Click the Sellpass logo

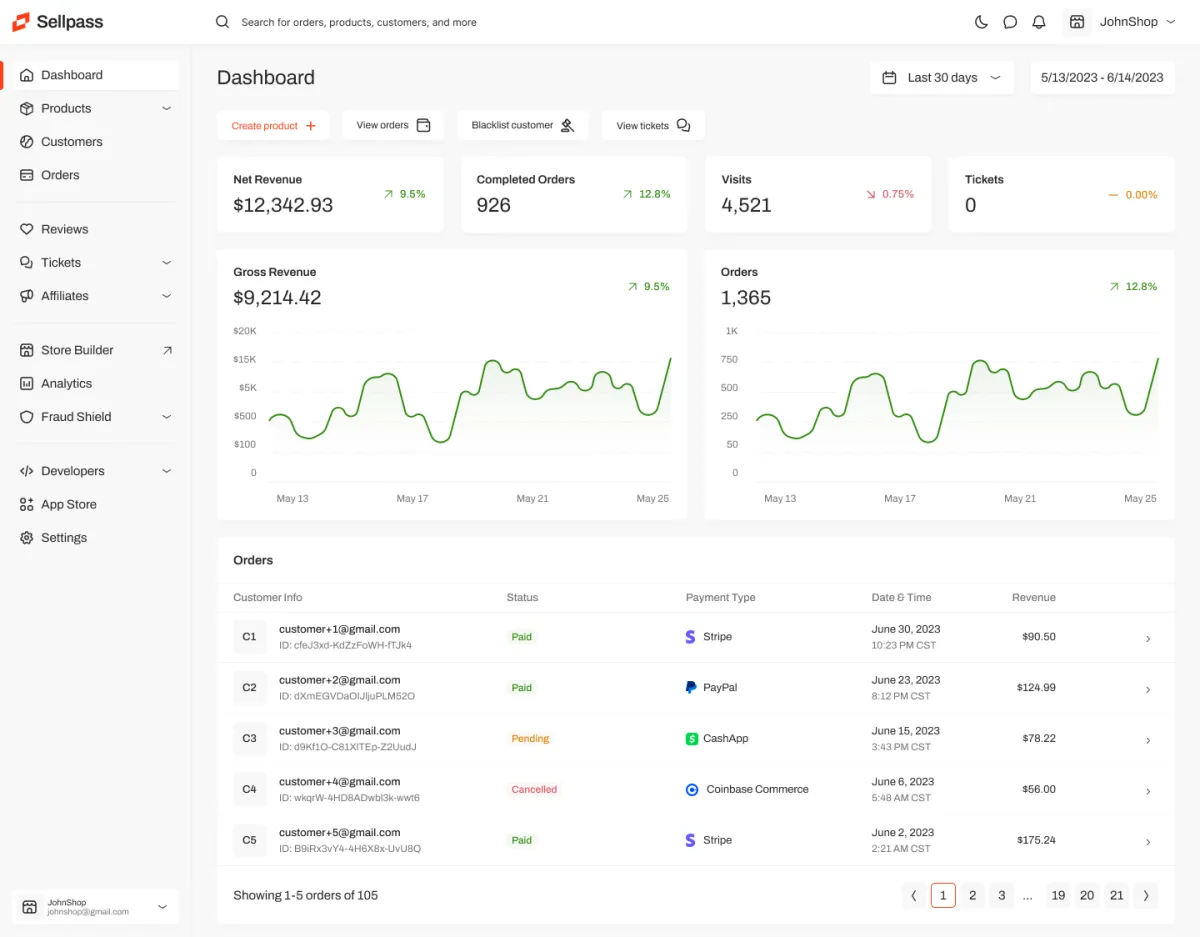[58, 21]
